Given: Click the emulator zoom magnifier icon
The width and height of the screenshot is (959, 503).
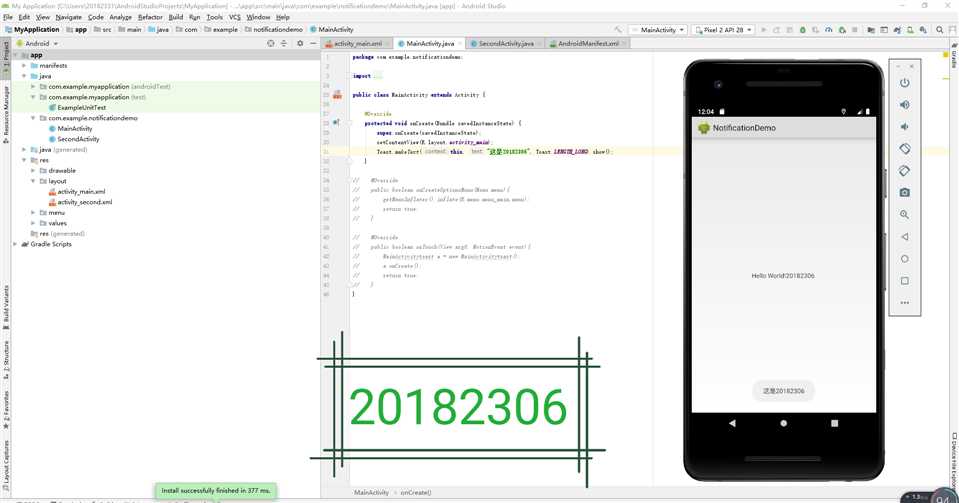Looking at the screenshot, I should 905,215.
